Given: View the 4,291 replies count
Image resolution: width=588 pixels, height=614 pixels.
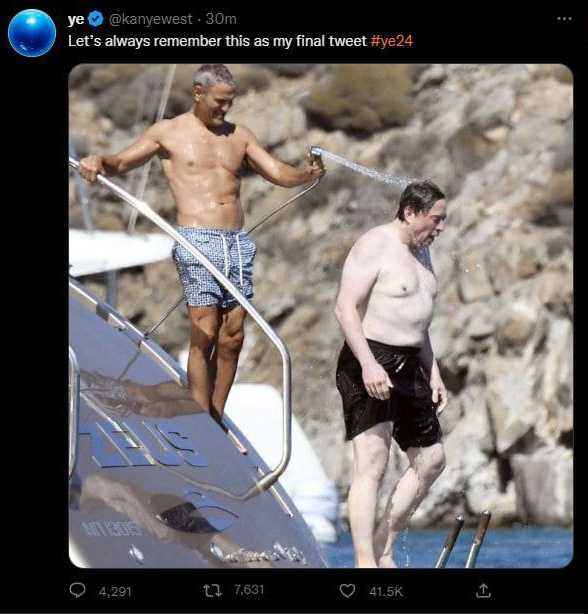Looking at the screenshot, I should 115,591.
